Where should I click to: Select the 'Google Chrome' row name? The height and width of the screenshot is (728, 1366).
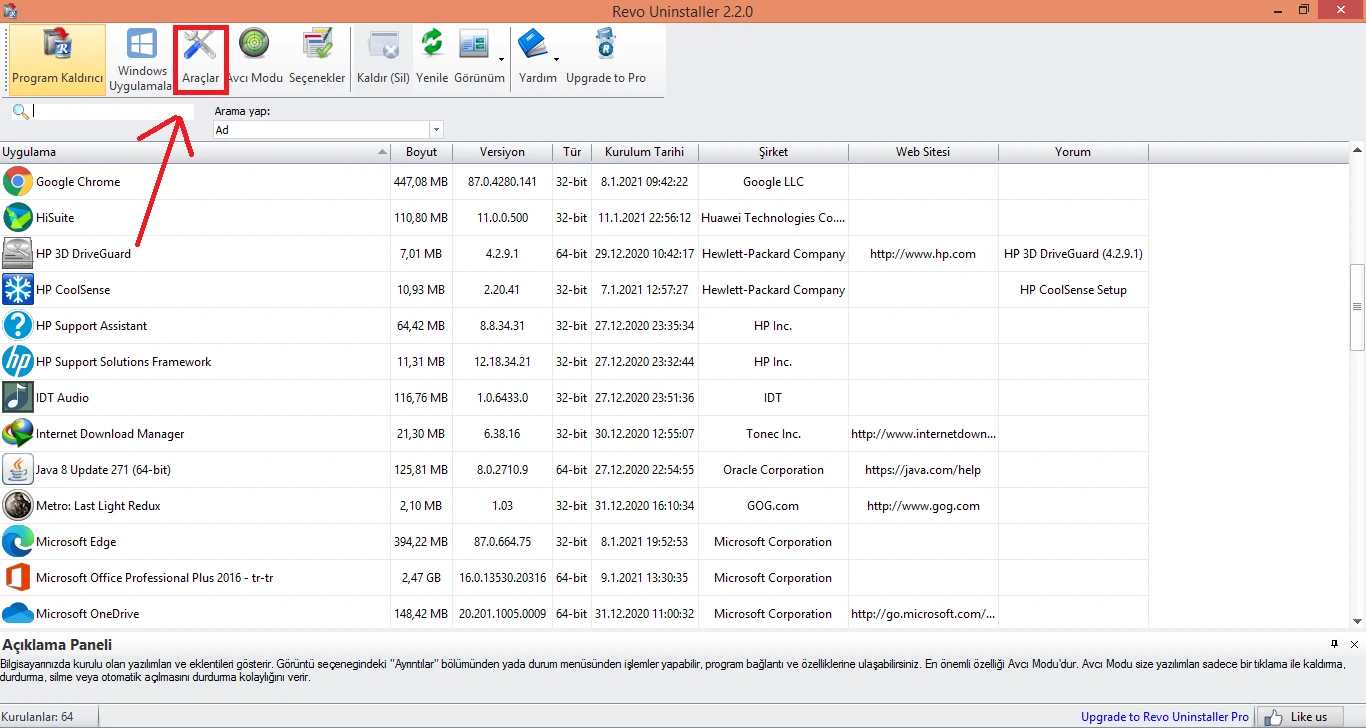(78, 182)
